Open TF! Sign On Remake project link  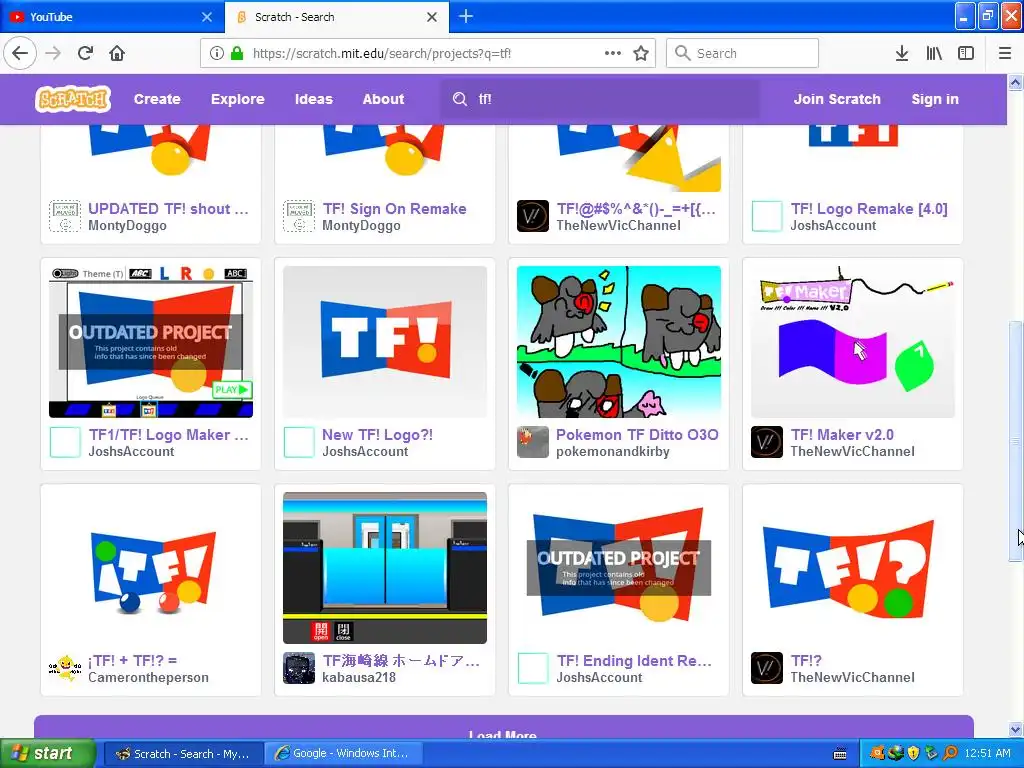point(394,209)
